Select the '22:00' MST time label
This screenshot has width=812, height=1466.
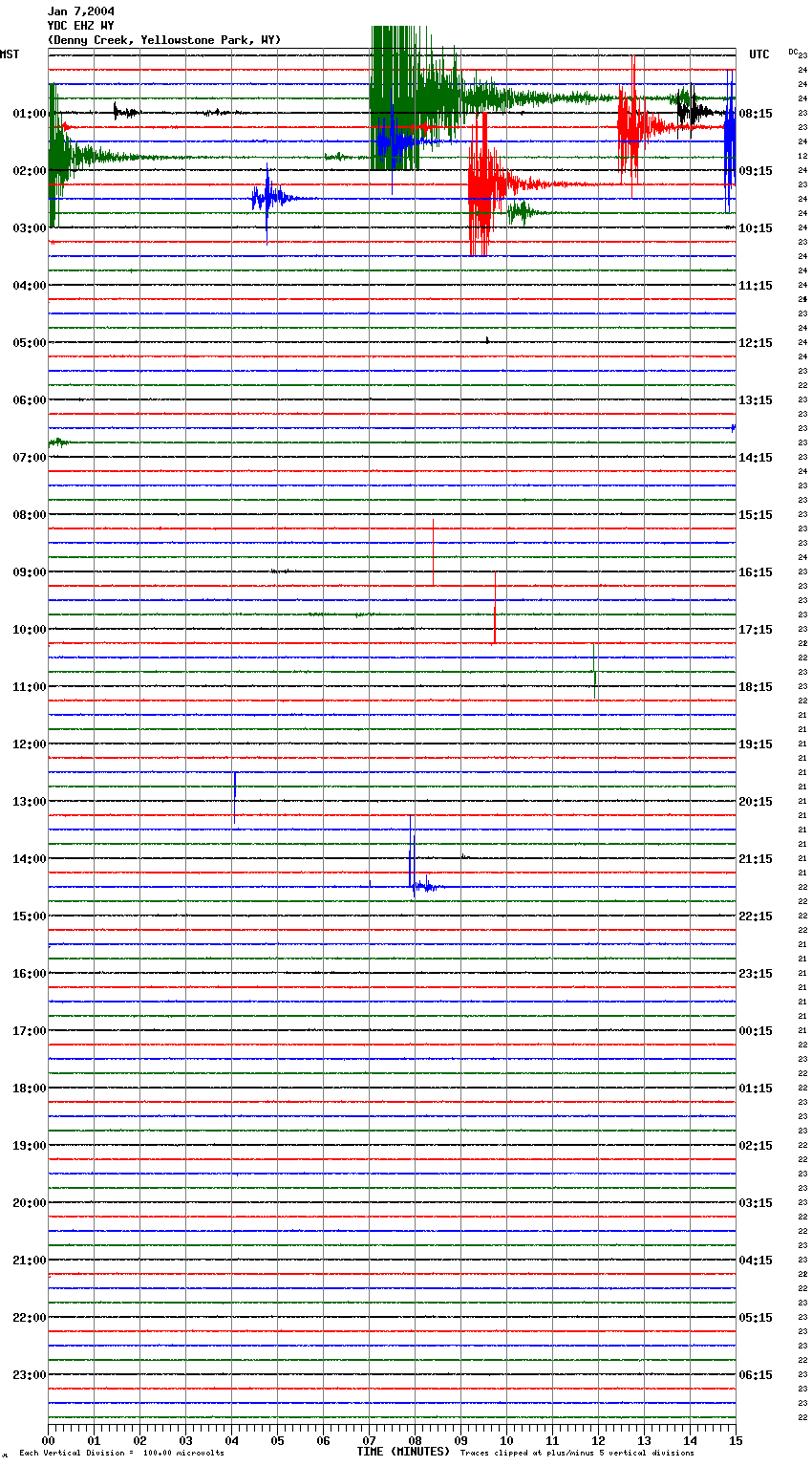tap(30, 1318)
